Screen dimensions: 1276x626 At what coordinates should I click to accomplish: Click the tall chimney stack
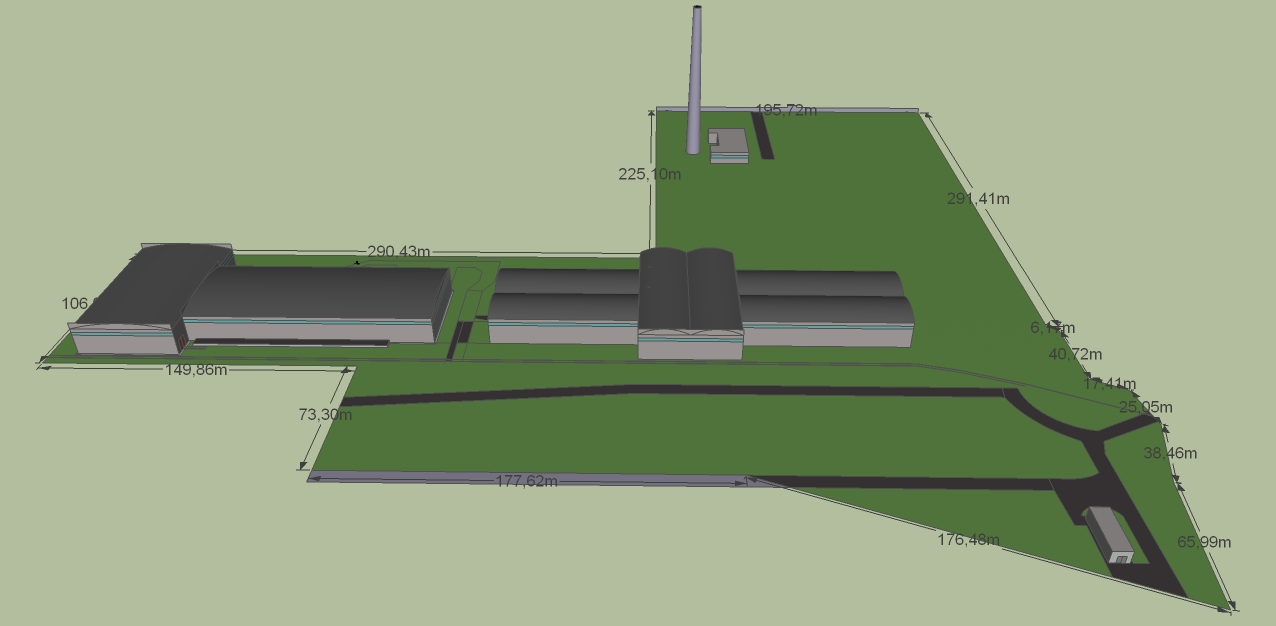click(695, 80)
